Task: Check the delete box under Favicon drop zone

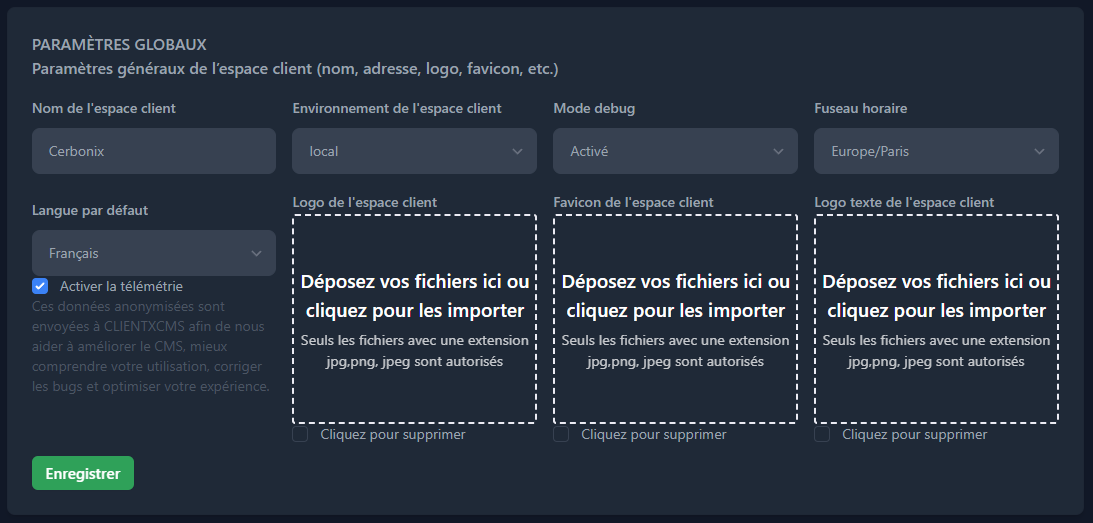Action: pyautogui.click(x=561, y=435)
